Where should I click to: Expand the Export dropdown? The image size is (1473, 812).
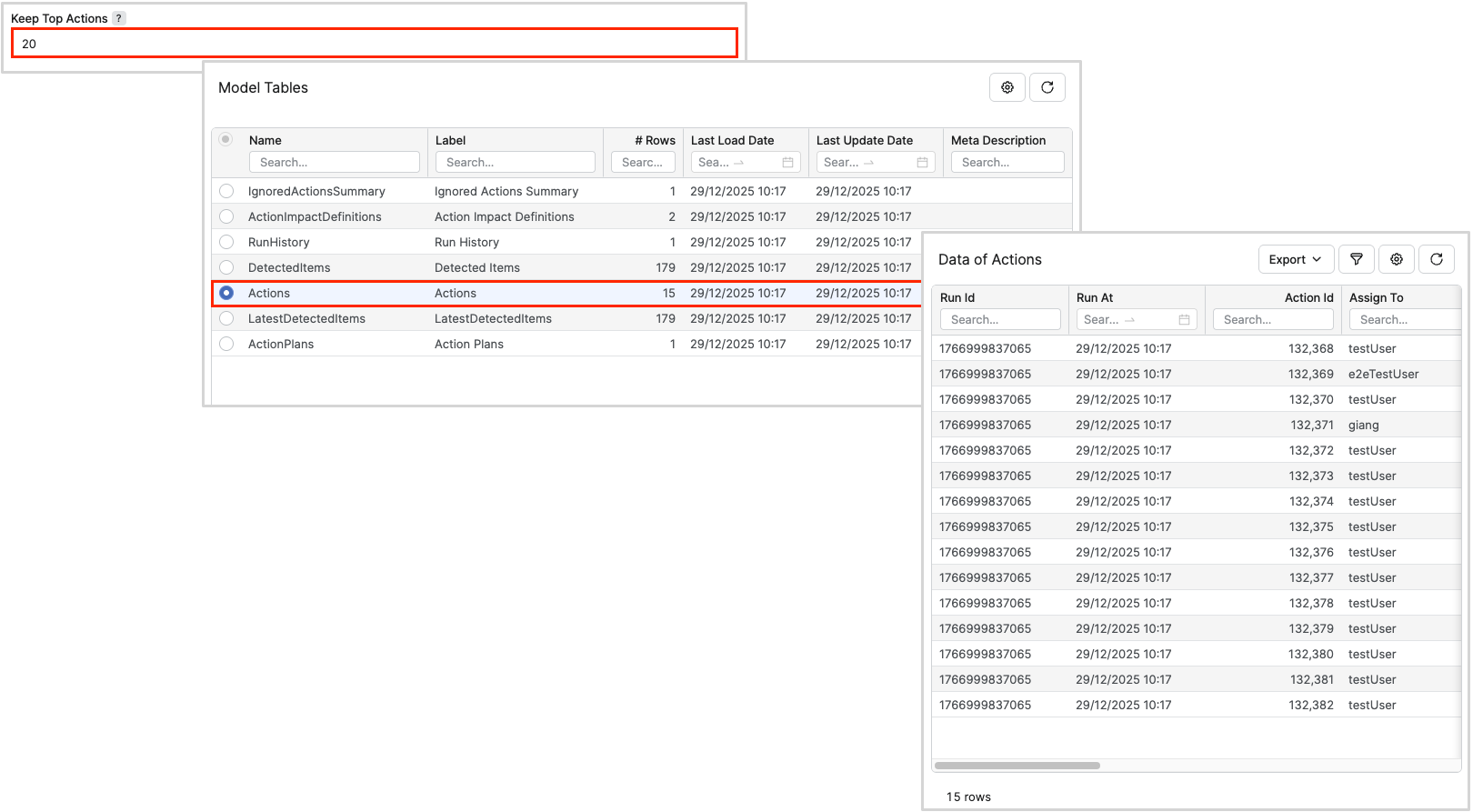(1296, 259)
